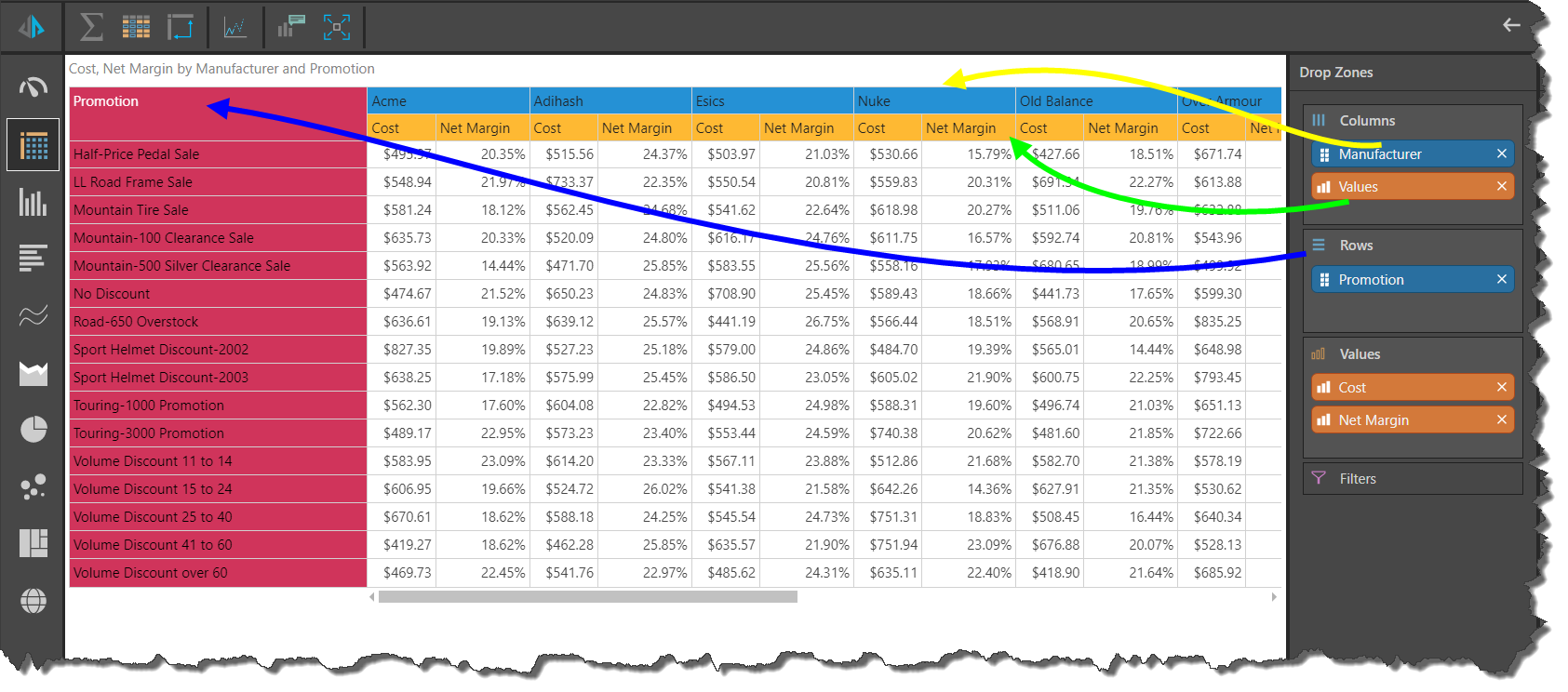Select the treemap visualization

tap(34, 543)
